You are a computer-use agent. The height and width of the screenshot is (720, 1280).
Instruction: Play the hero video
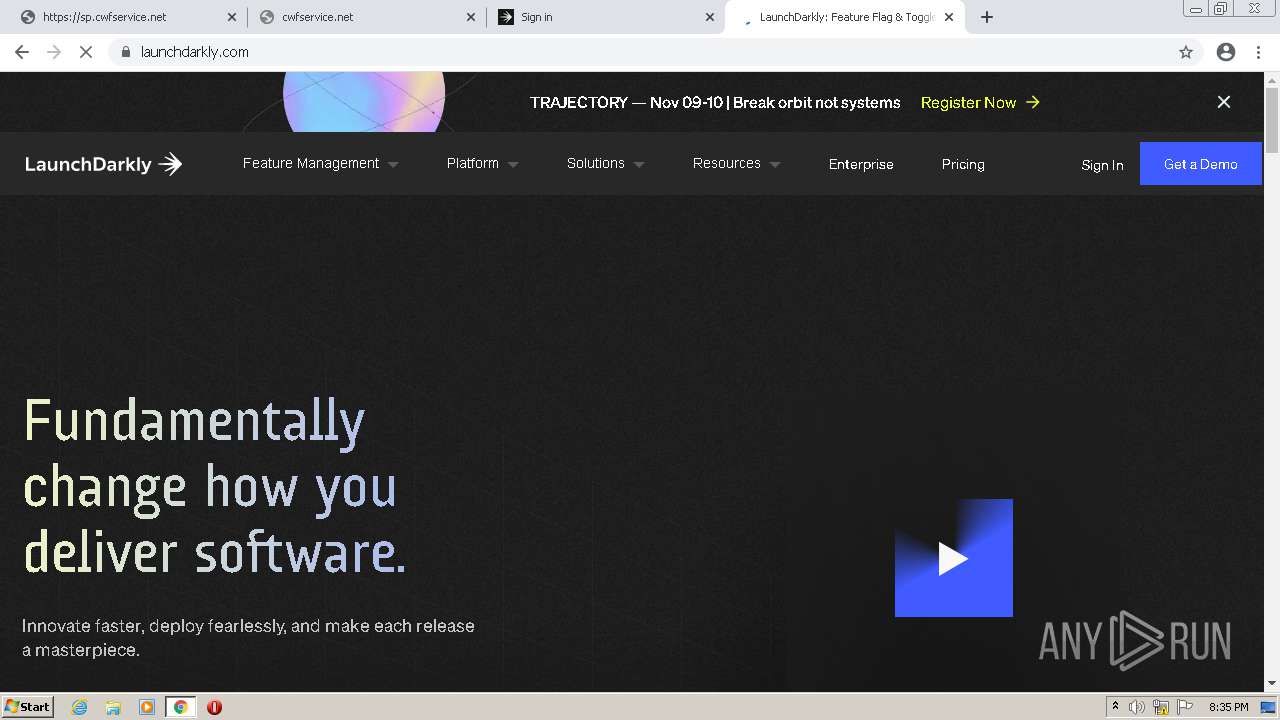coord(954,558)
